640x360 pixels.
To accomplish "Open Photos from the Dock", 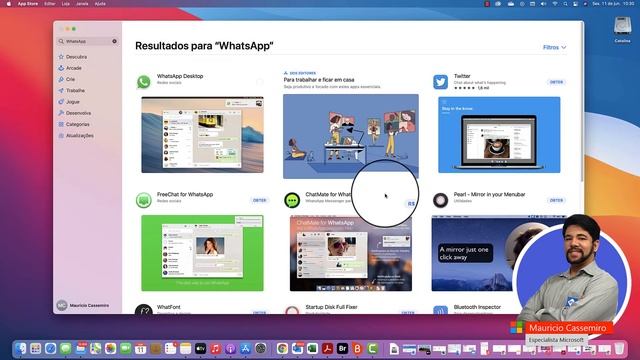I will coord(110,349).
